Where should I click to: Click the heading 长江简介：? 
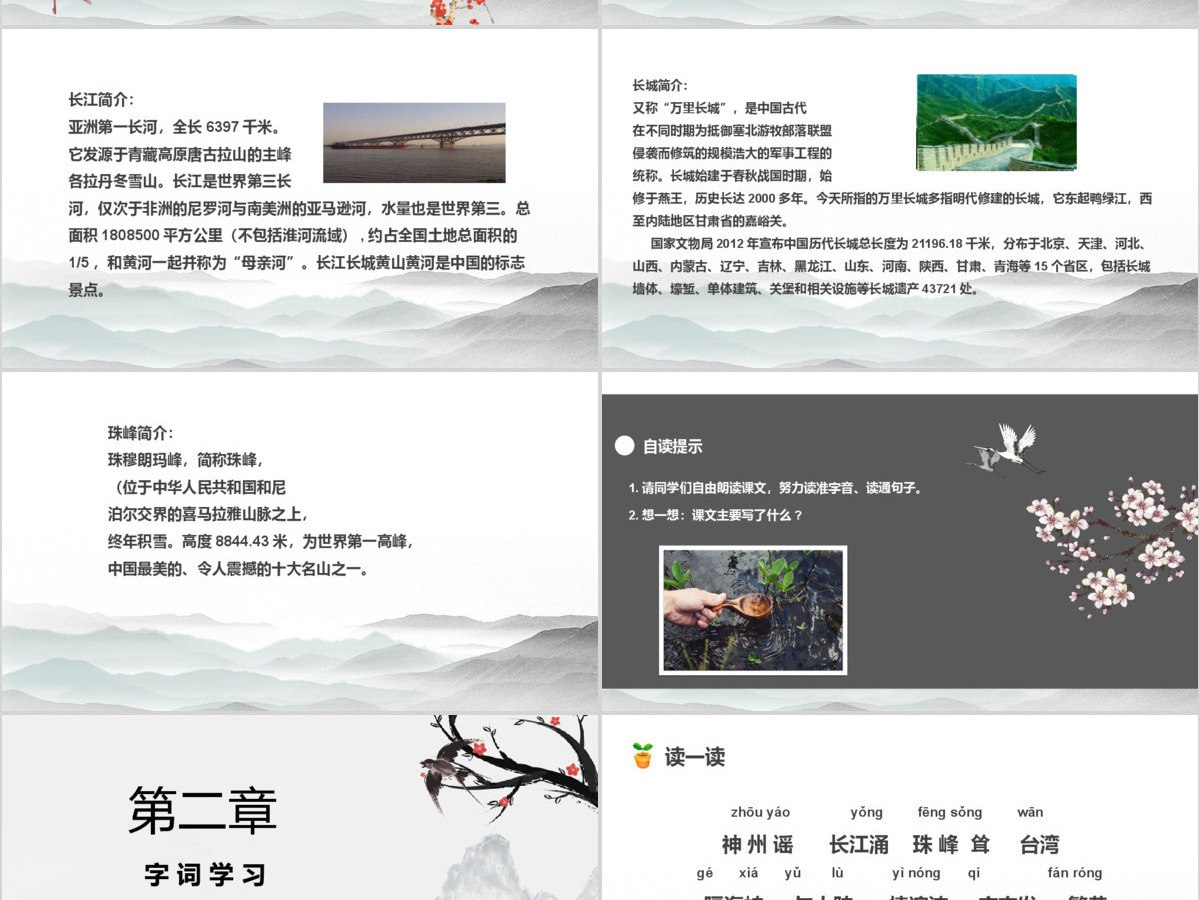101,100
